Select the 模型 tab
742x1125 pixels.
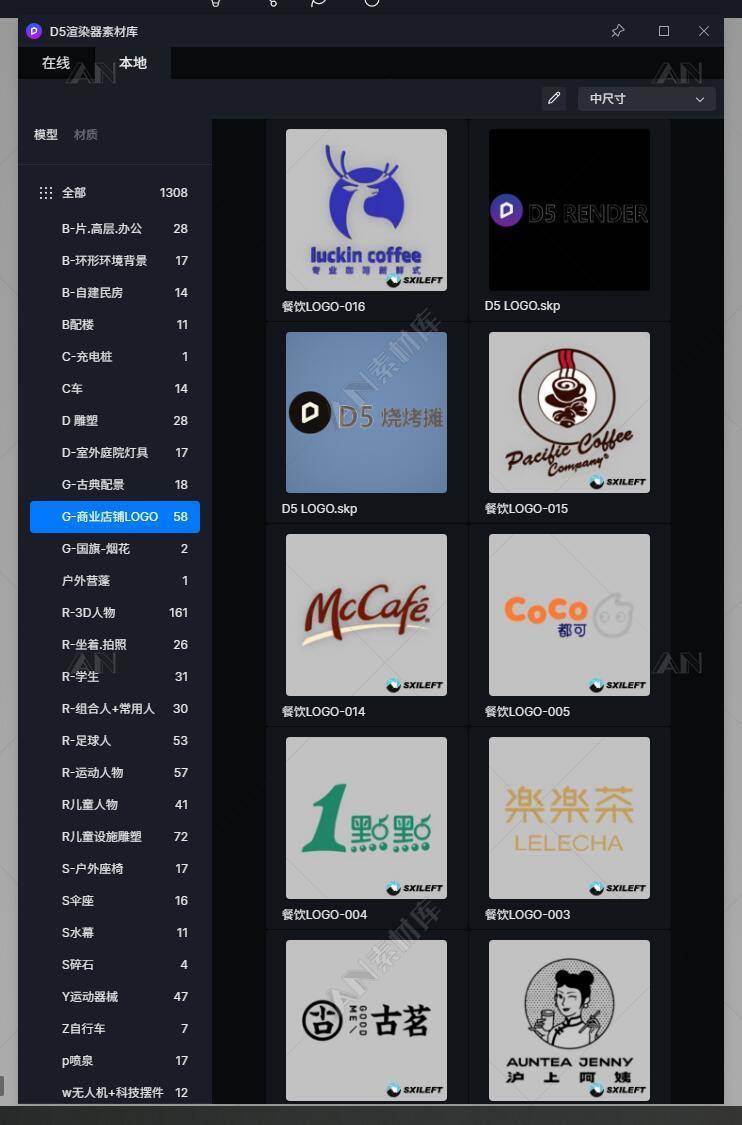46,135
